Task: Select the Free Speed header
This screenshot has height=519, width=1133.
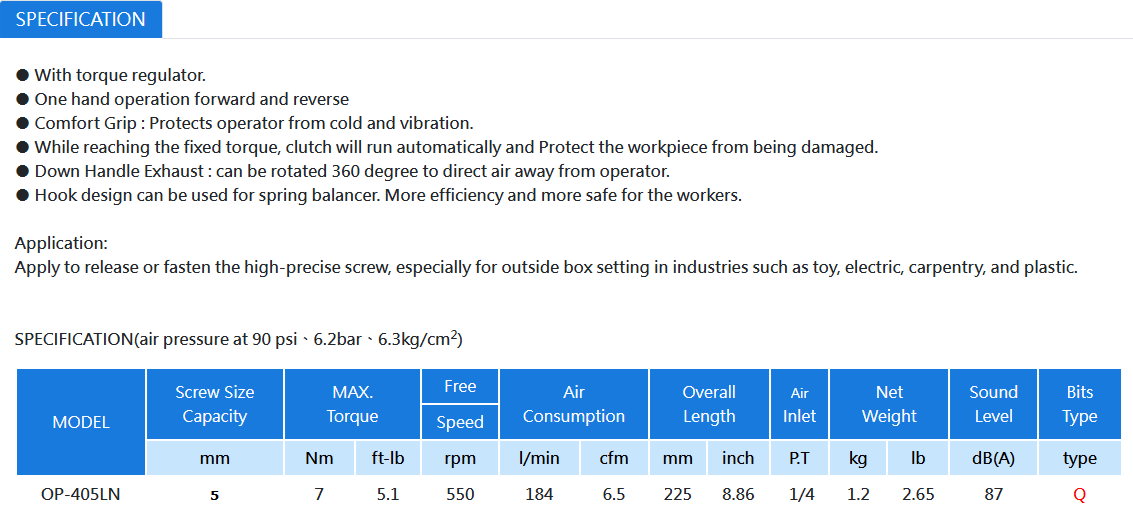Action: [x=460, y=404]
